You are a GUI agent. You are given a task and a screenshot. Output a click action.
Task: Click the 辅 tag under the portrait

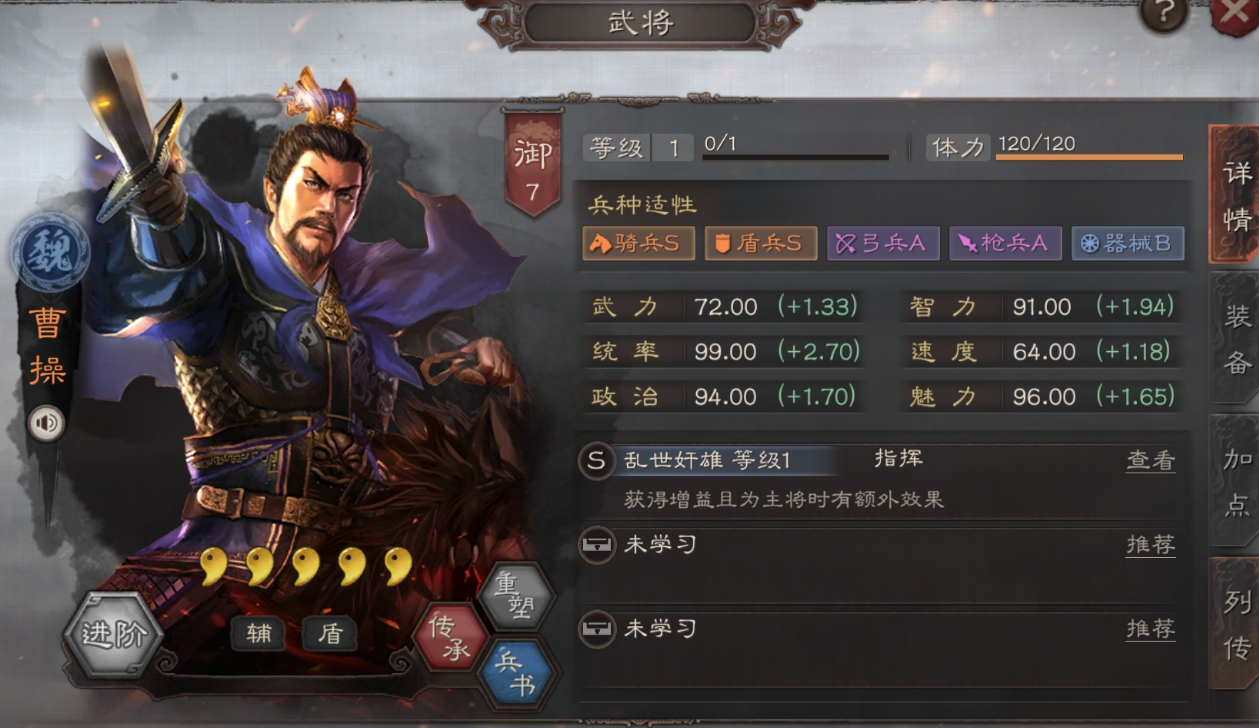pos(258,634)
